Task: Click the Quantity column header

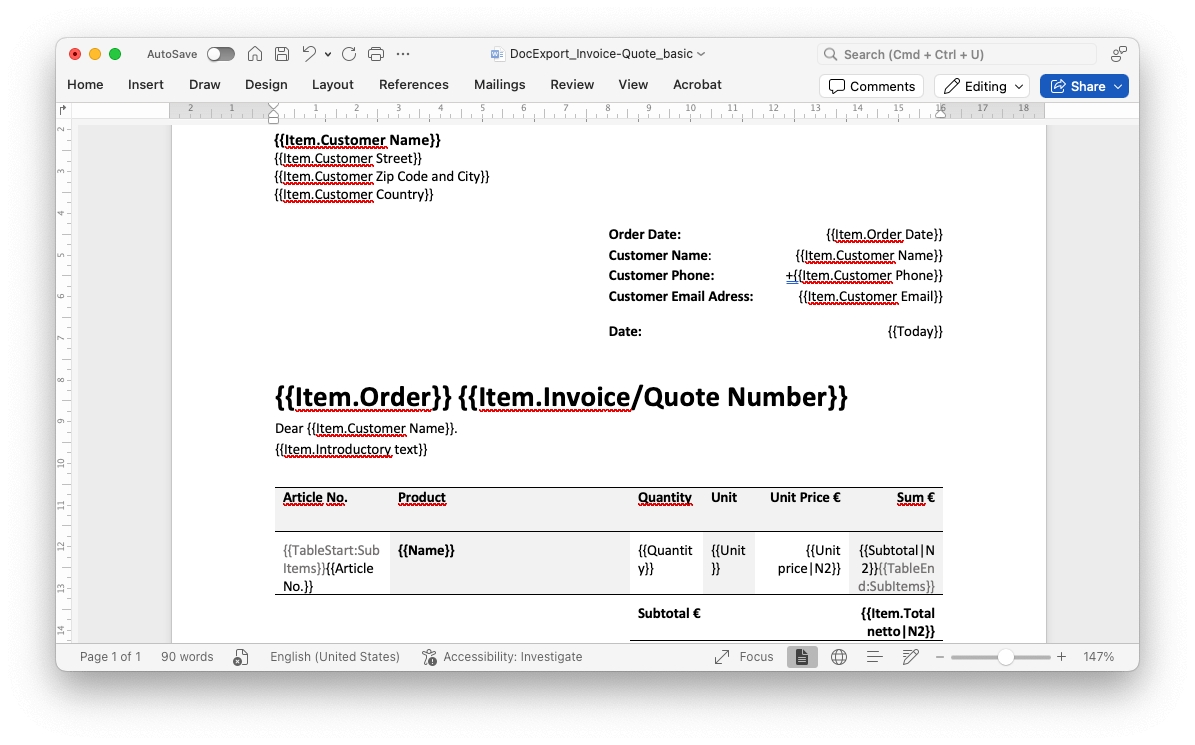Action: tap(665, 497)
